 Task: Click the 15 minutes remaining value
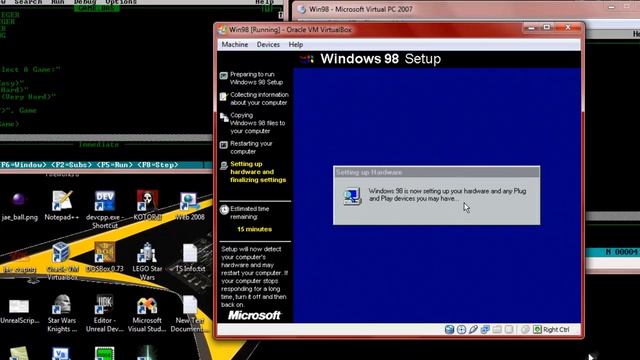click(x=254, y=229)
